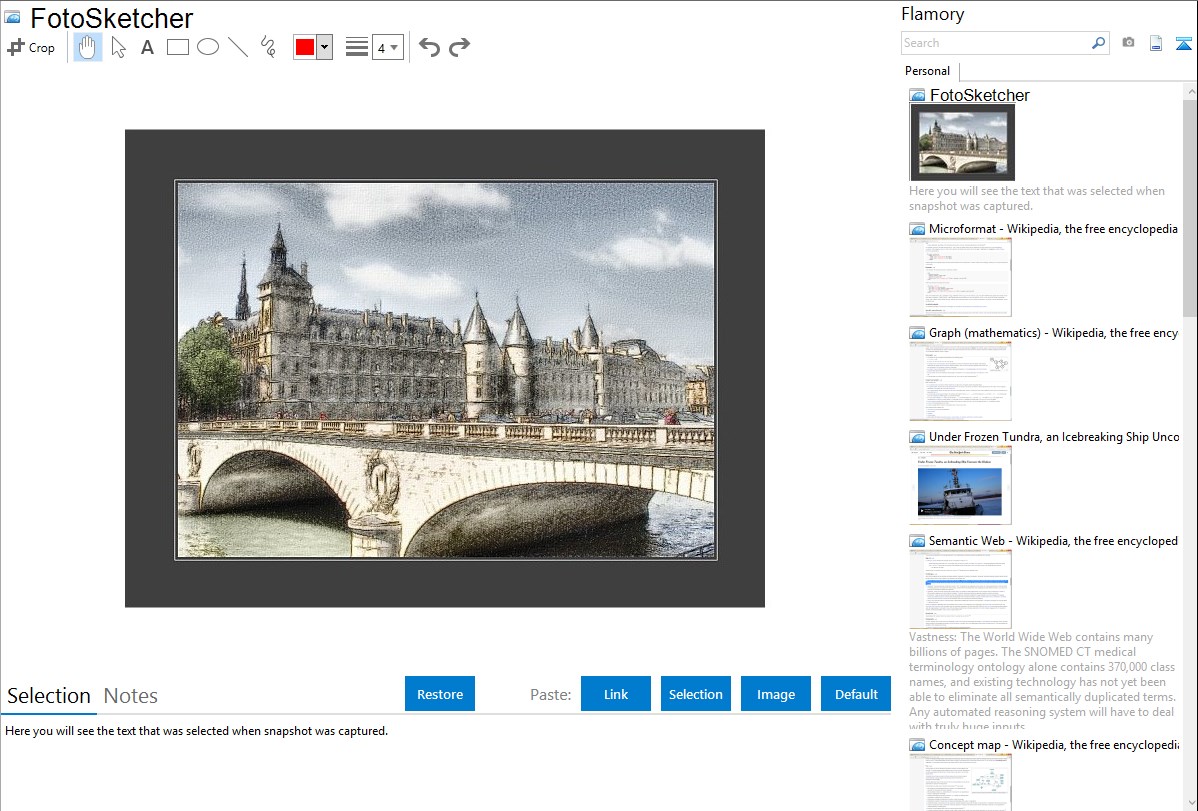Viewport: 1198px width, 811px height.
Task: Click the icon beside Microformat entry
Action: pos(918,229)
